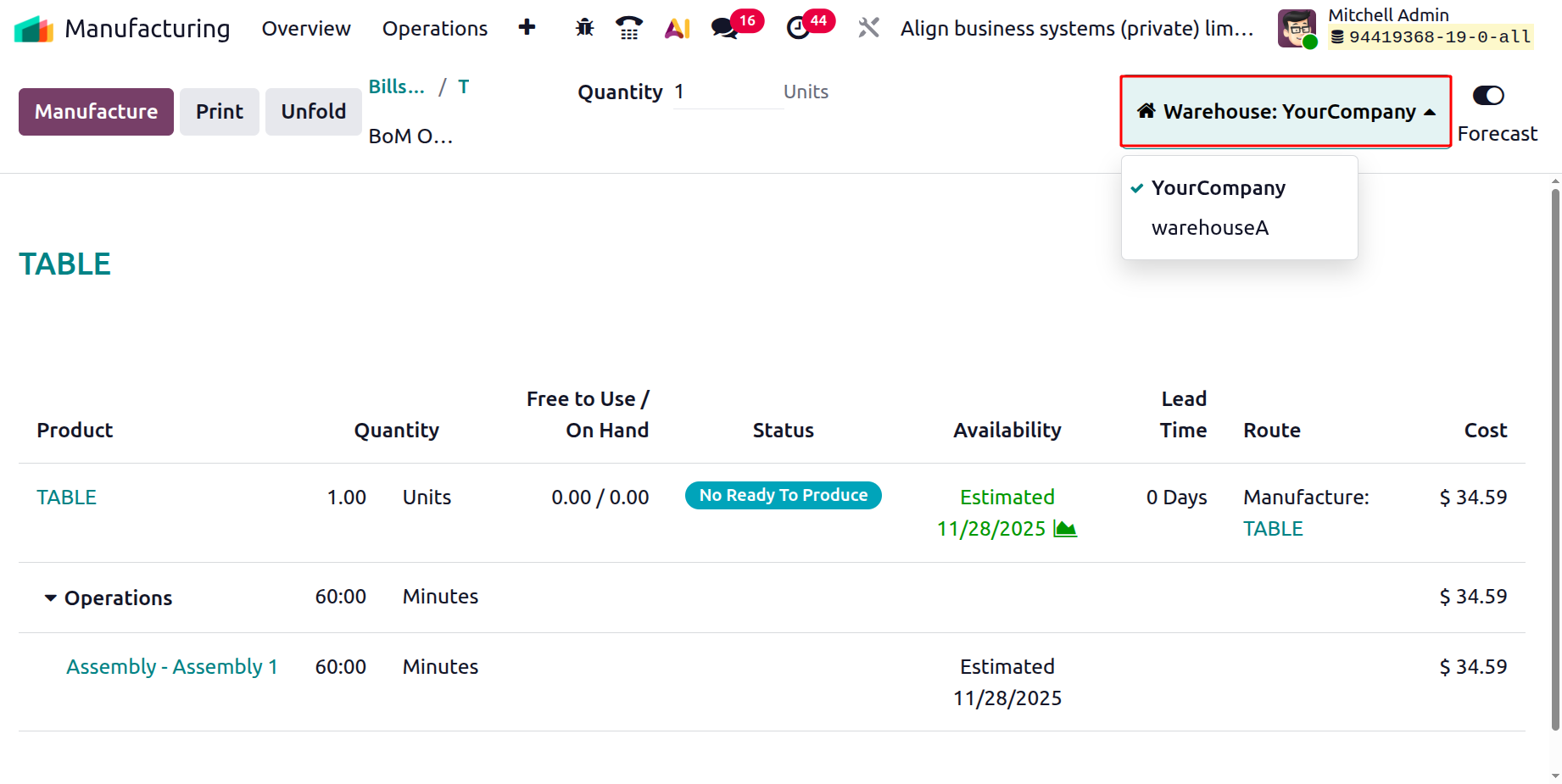The image size is (1562, 784).
Task: Click the wrench and screwdriver tools icon
Action: [x=868, y=28]
